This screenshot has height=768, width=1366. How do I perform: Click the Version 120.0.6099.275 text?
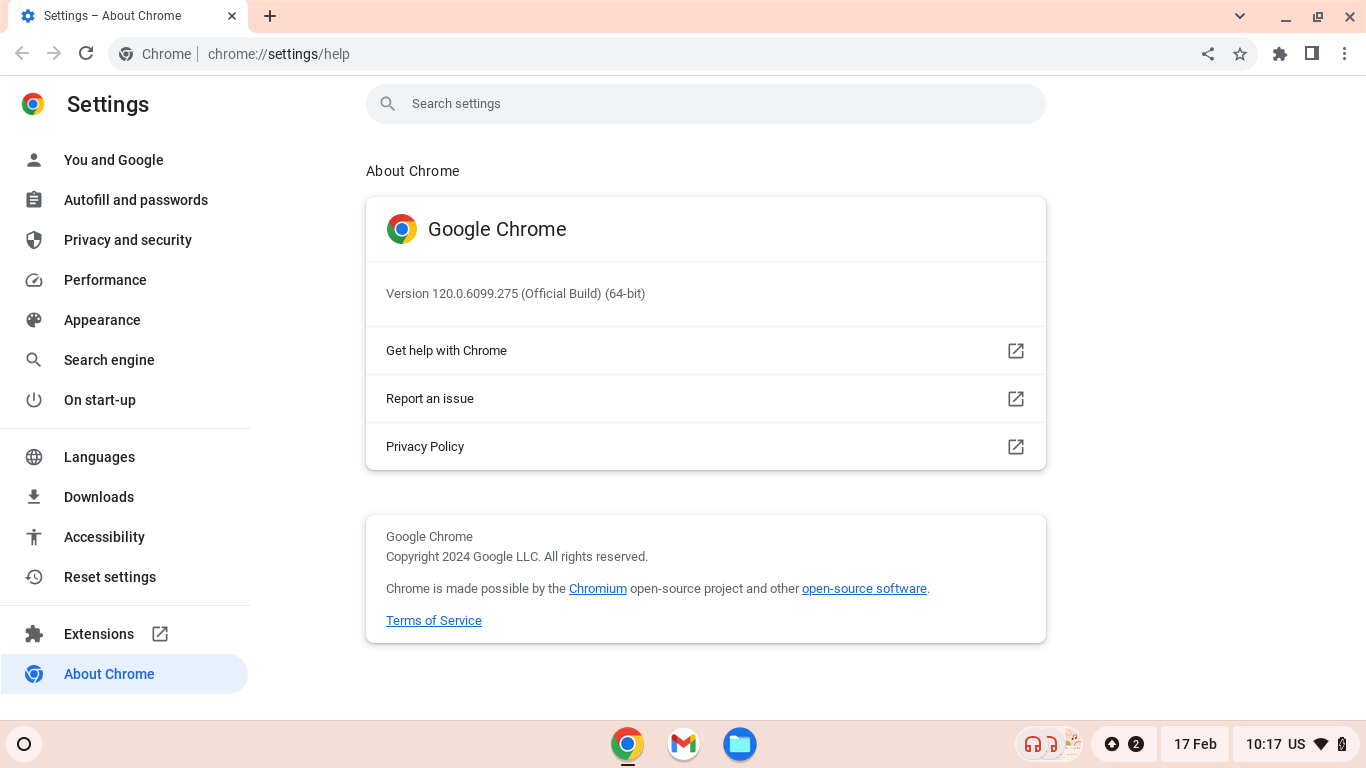tap(515, 294)
